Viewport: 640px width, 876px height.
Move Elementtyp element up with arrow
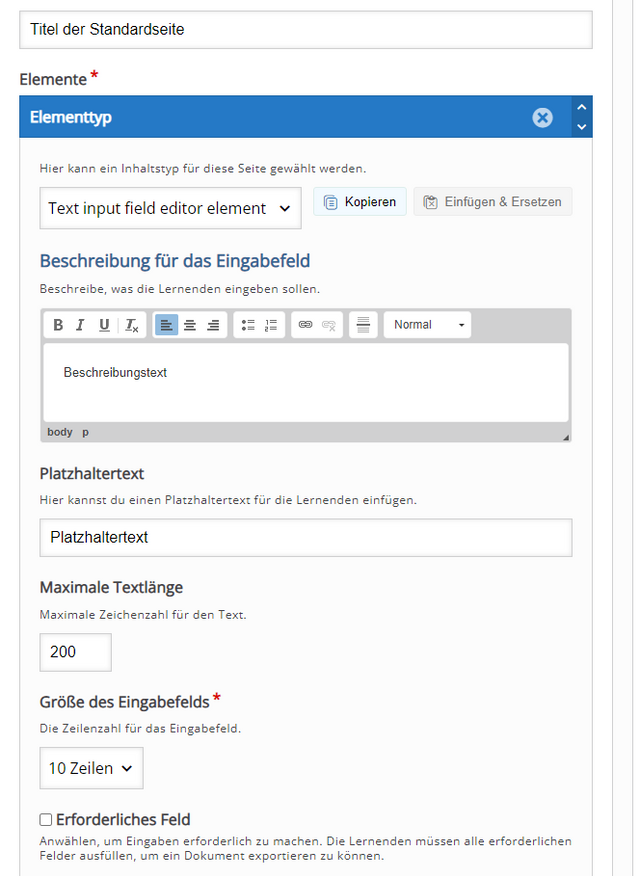[581, 107]
